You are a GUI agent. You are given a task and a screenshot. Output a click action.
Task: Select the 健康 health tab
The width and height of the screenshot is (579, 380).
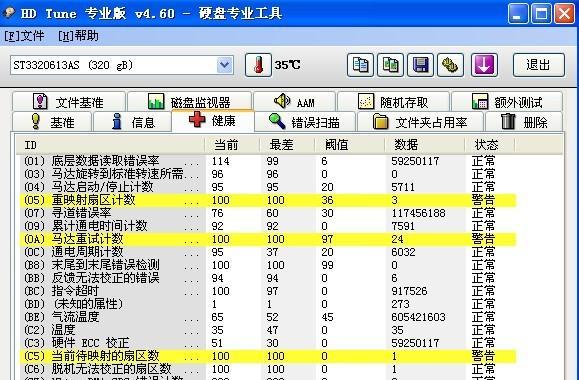(x=213, y=120)
